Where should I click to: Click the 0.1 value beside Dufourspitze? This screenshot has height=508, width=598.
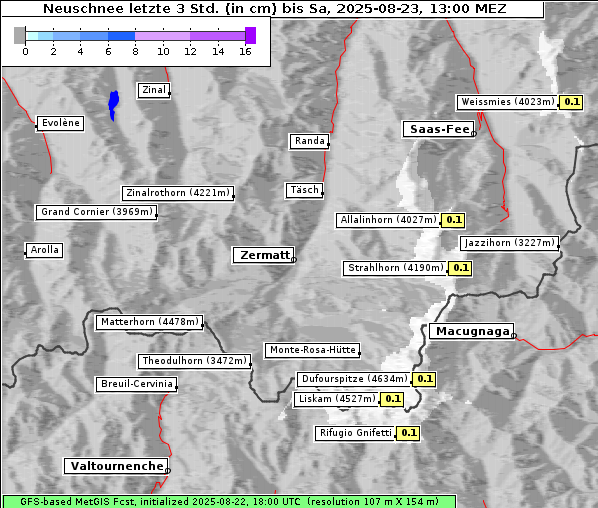(x=424, y=379)
